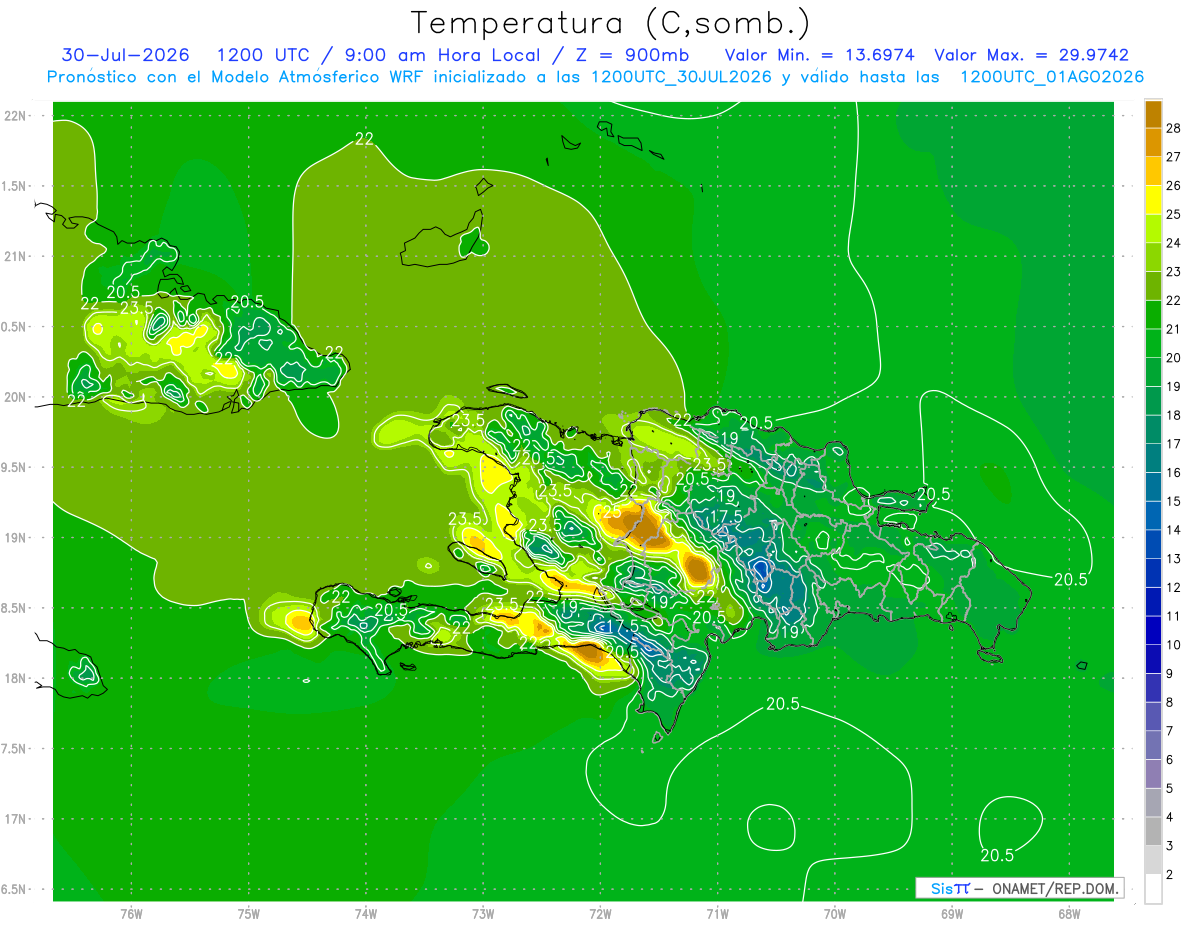The image size is (1200, 927).
Task: Click legend scale value 23
Action: pyautogui.click(x=1173, y=272)
